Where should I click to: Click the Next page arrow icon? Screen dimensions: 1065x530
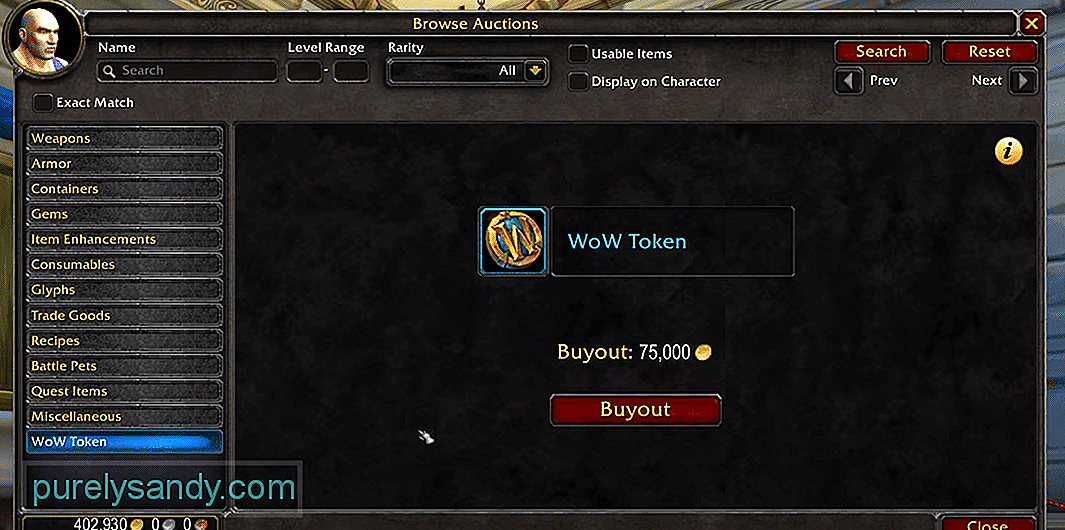(1024, 82)
